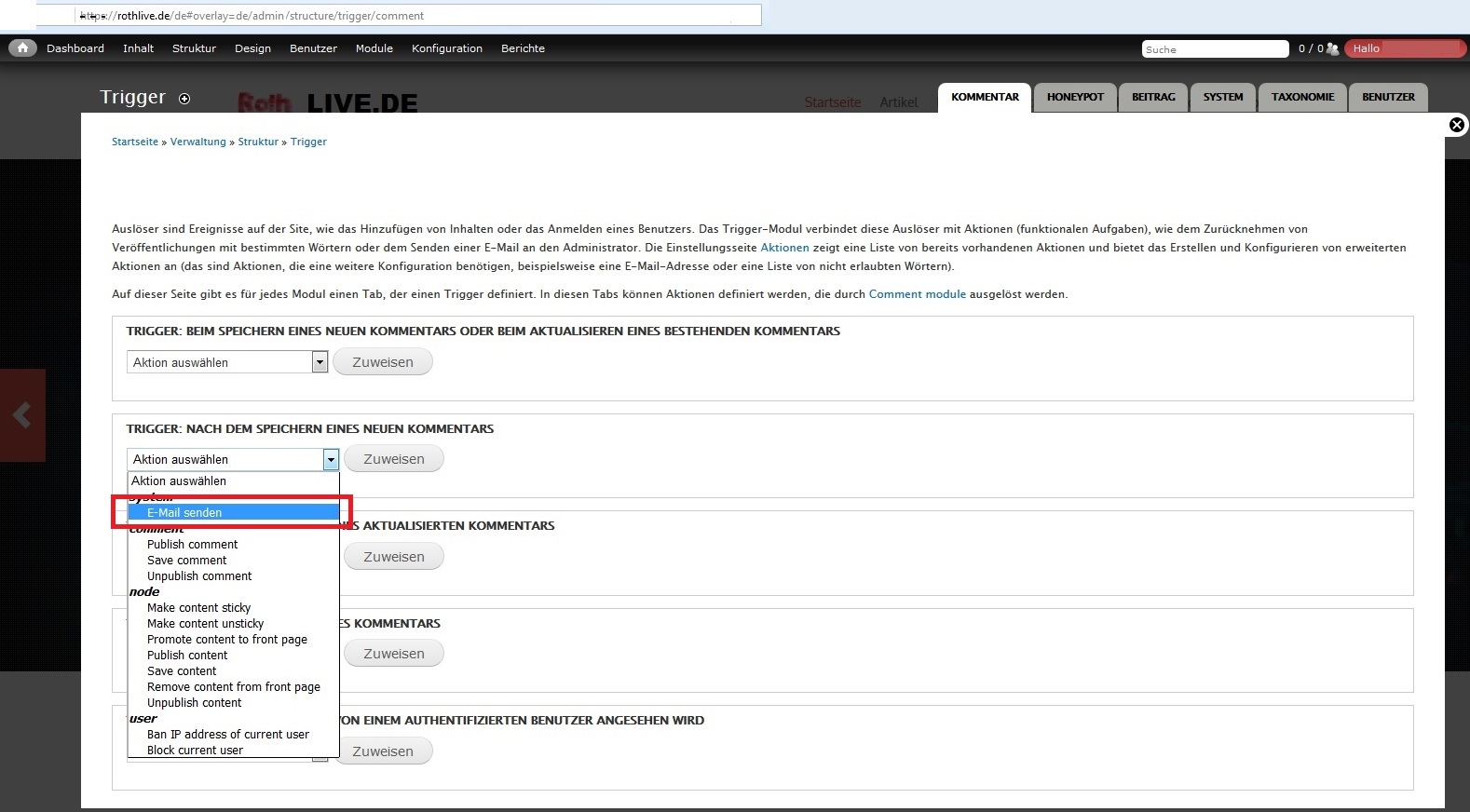Select 'Aktion auswählen' option in open list
The width and height of the screenshot is (1470, 812).
(233, 481)
